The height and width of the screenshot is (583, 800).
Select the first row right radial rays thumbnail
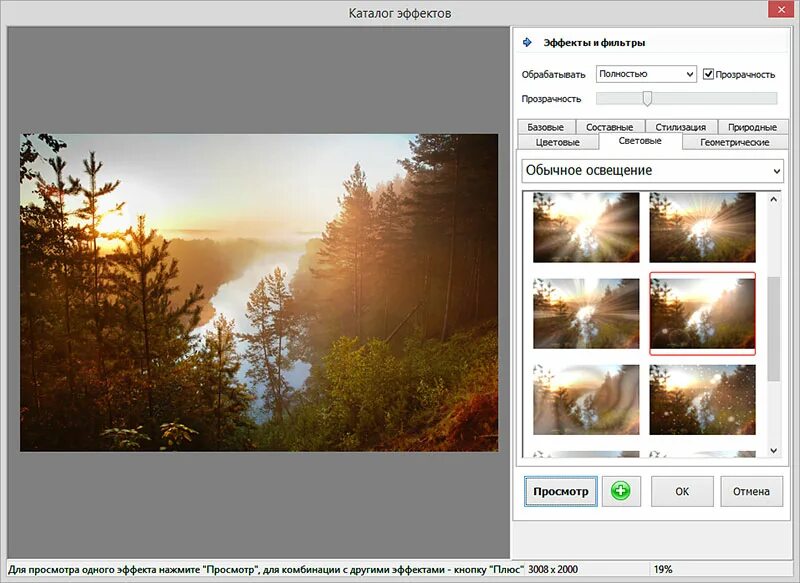pyautogui.click(x=703, y=227)
